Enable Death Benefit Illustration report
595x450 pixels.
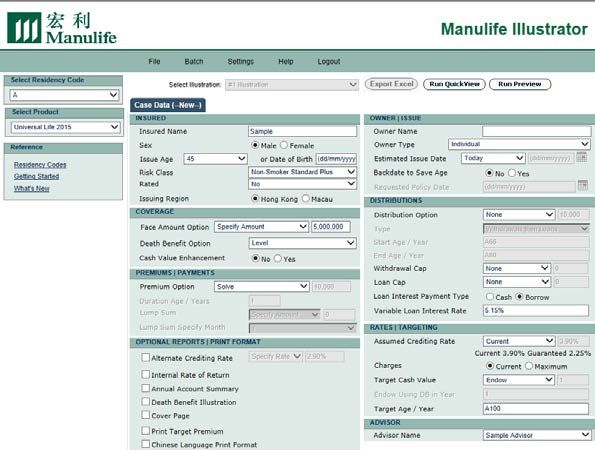pos(145,401)
